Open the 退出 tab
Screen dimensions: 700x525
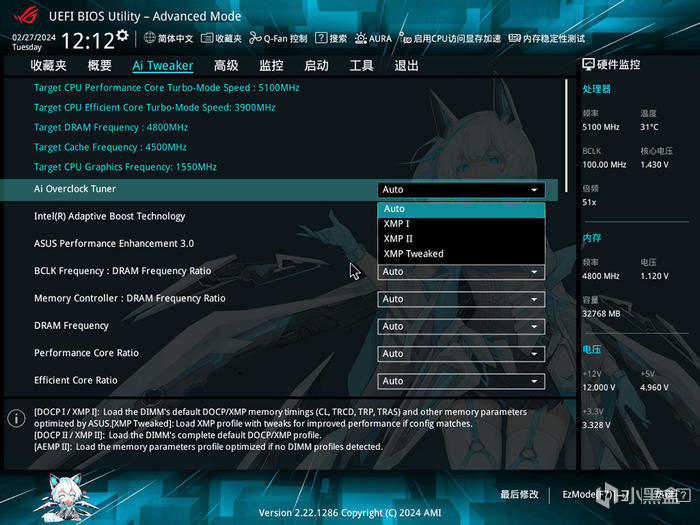click(406, 66)
